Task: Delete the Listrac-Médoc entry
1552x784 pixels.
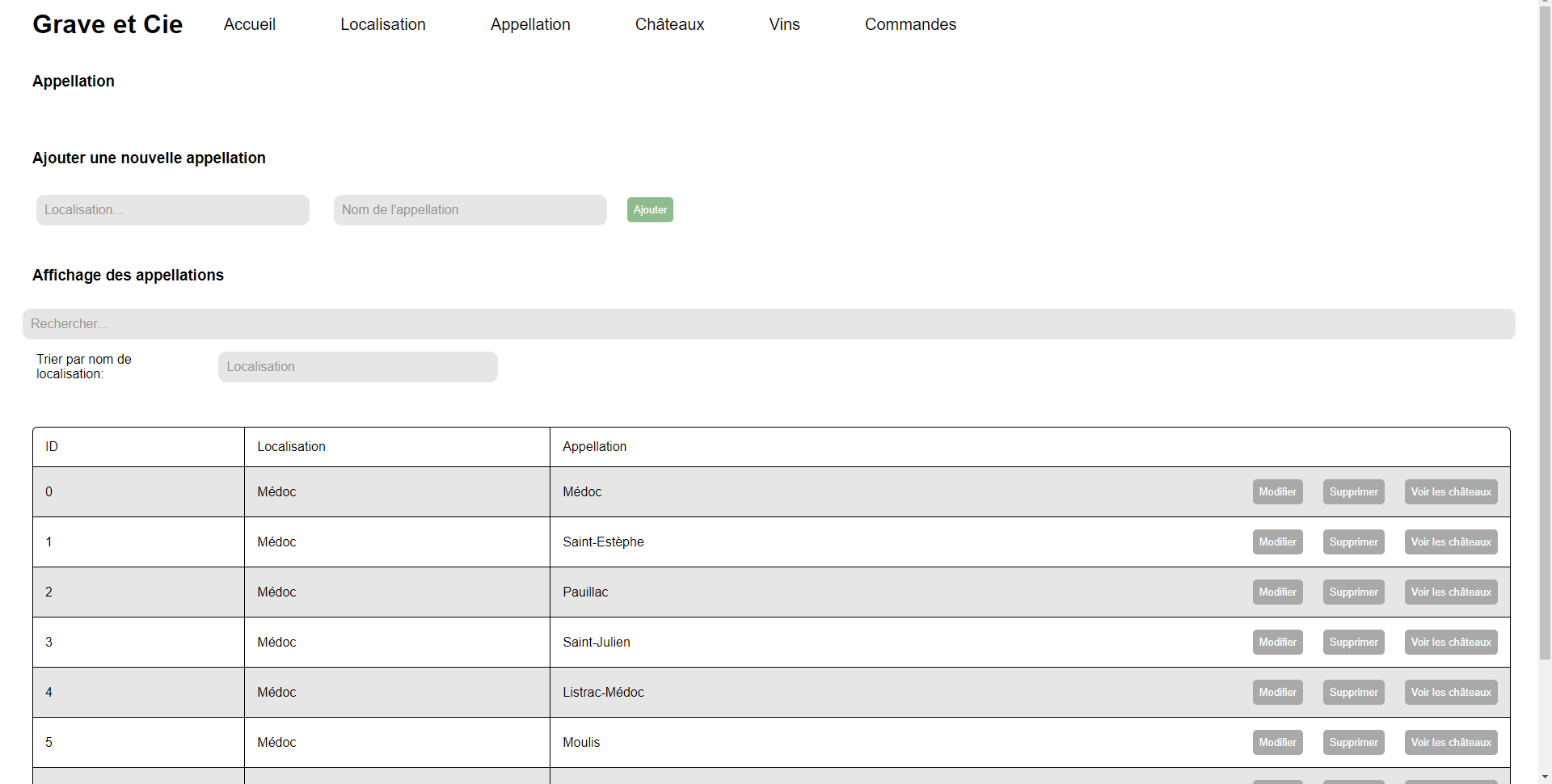Action: [1353, 693]
